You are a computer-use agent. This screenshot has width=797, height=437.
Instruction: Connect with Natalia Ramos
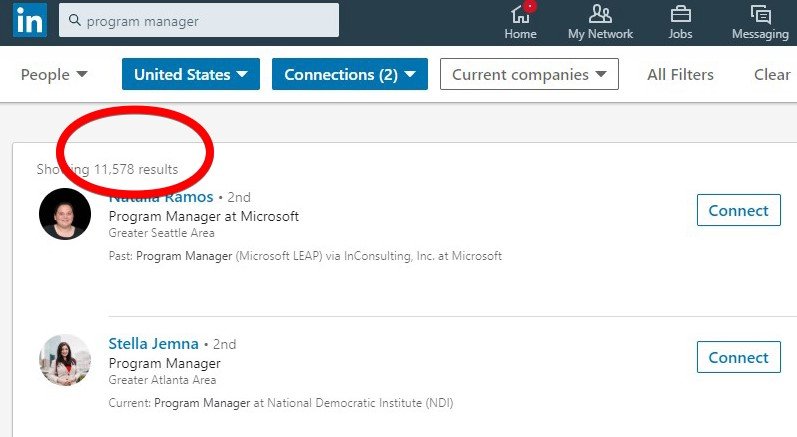(x=739, y=210)
